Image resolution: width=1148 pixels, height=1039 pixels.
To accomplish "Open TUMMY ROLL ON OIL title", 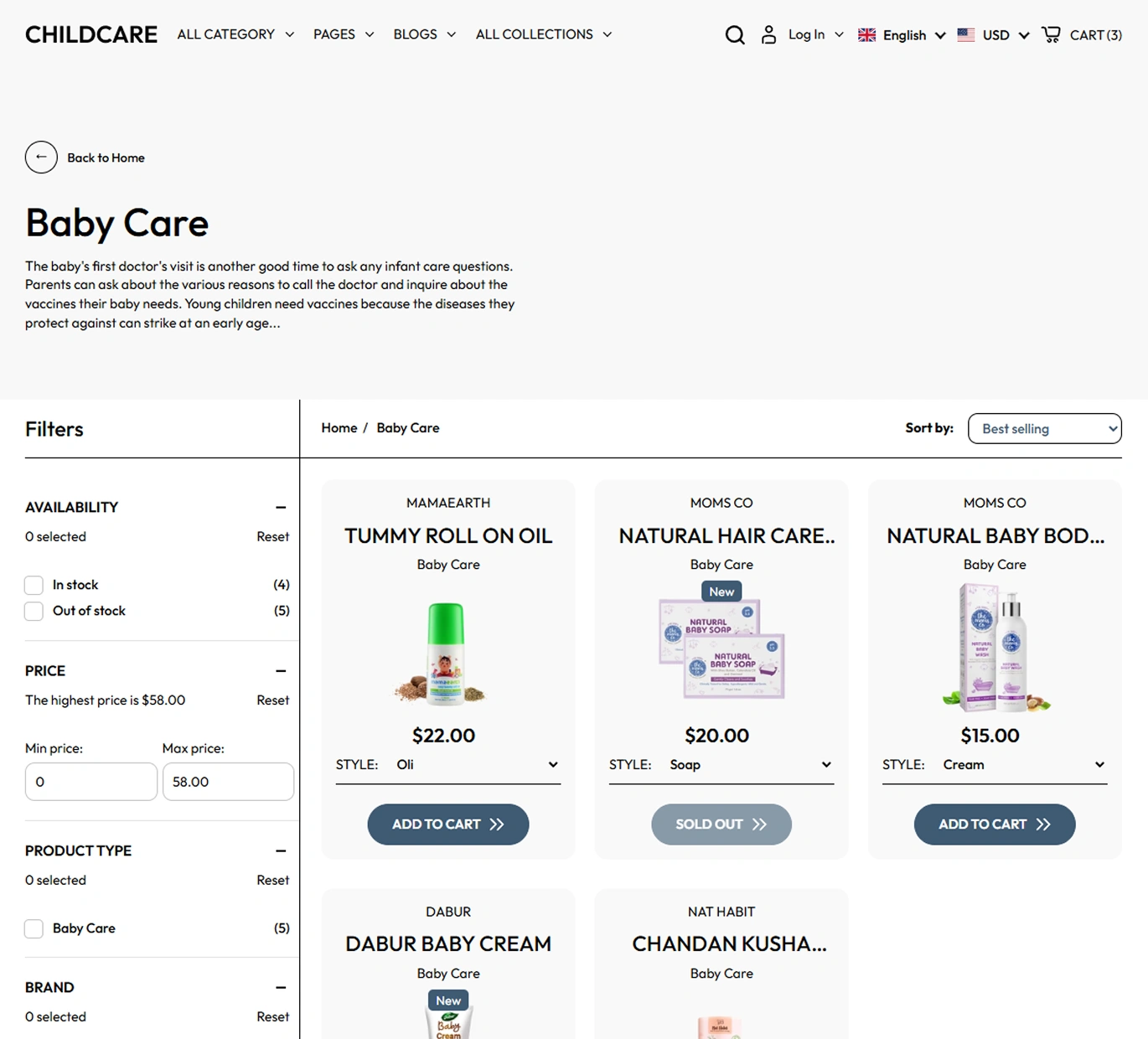I will pos(448,536).
